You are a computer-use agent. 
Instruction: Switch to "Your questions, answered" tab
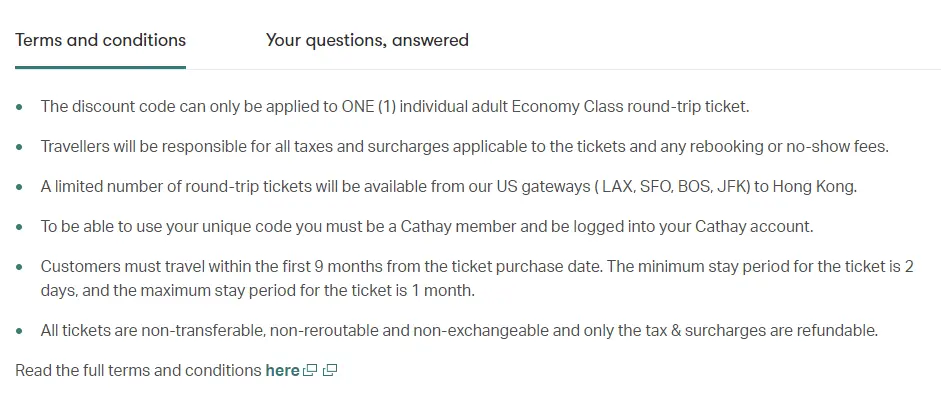[367, 40]
